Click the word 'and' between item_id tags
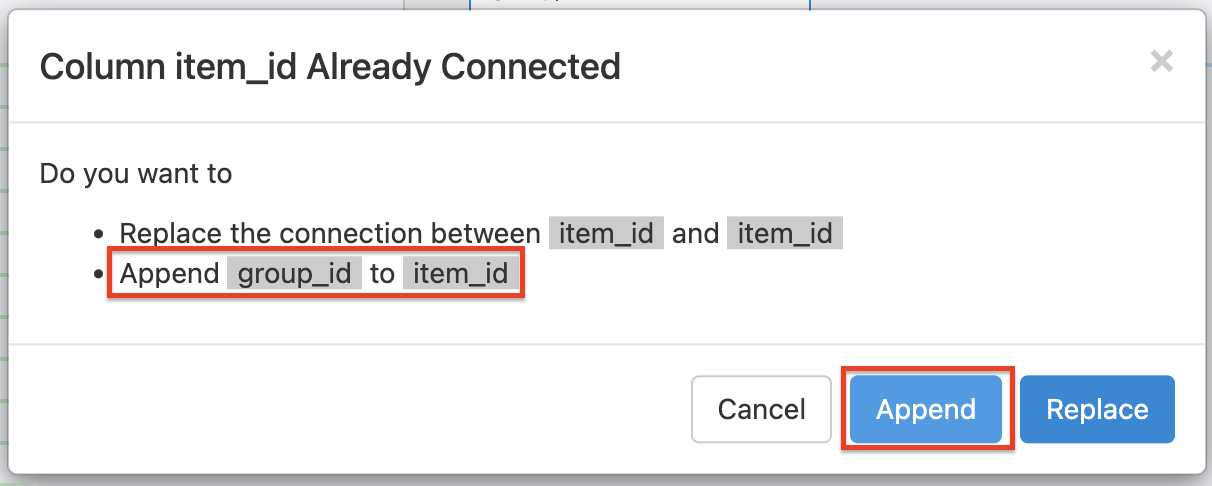The width and height of the screenshot is (1212, 486). coord(695,234)
